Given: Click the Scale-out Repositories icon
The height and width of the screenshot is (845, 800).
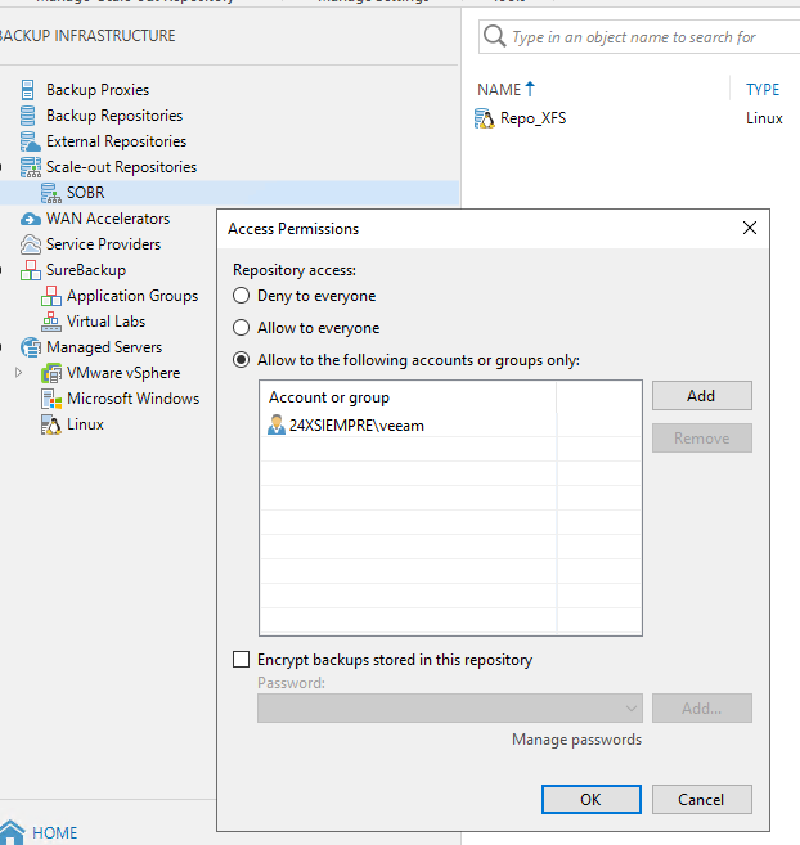Looking at the screenshot, I should (x=30, y=167).
